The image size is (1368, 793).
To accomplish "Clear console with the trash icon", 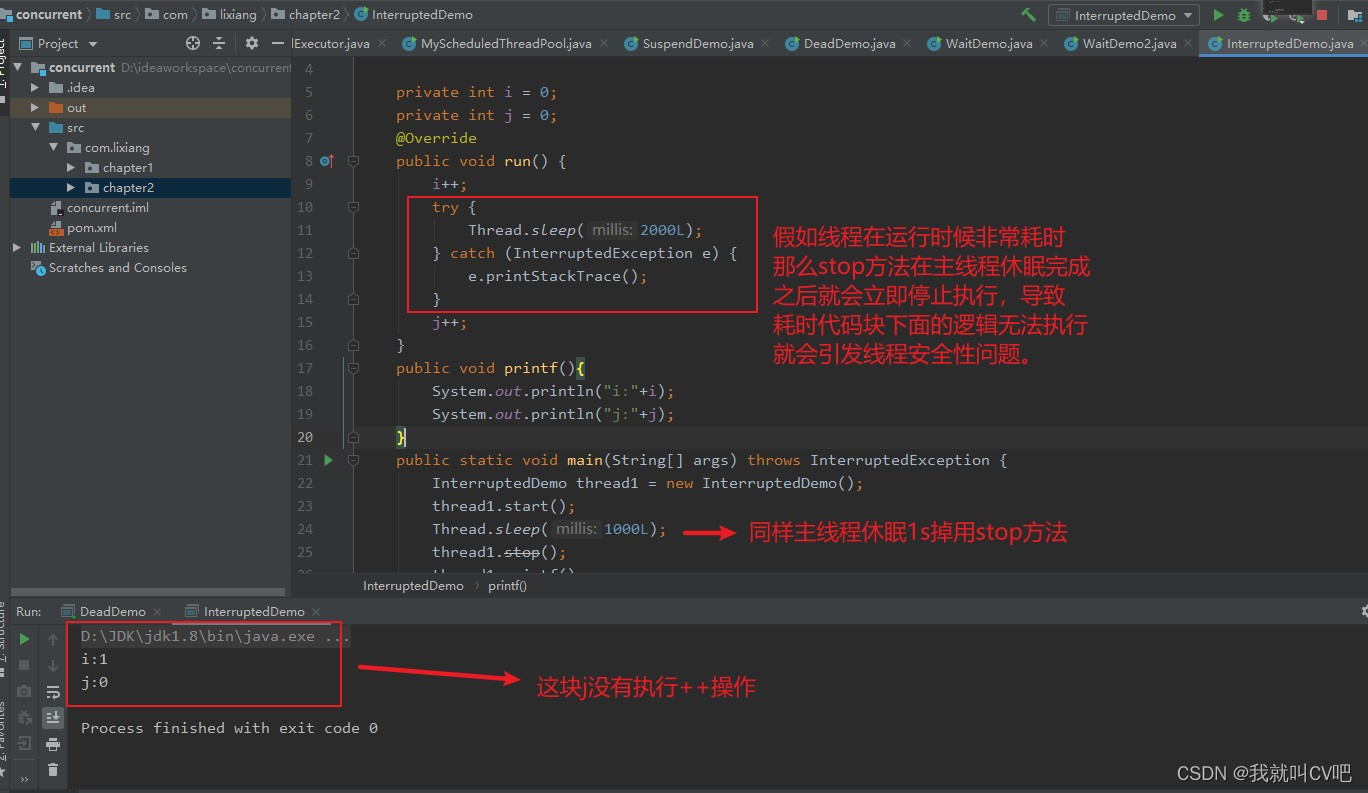I will [53, 769].
